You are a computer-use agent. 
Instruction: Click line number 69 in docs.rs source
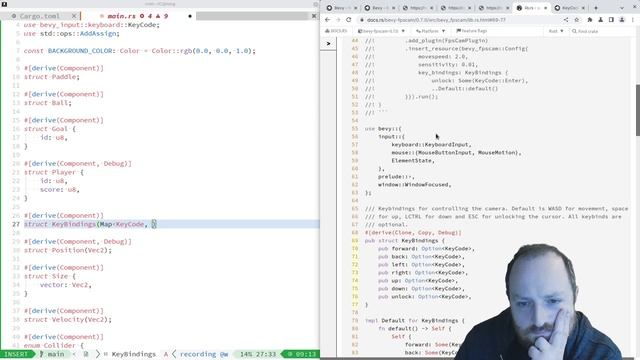[355, 240]
